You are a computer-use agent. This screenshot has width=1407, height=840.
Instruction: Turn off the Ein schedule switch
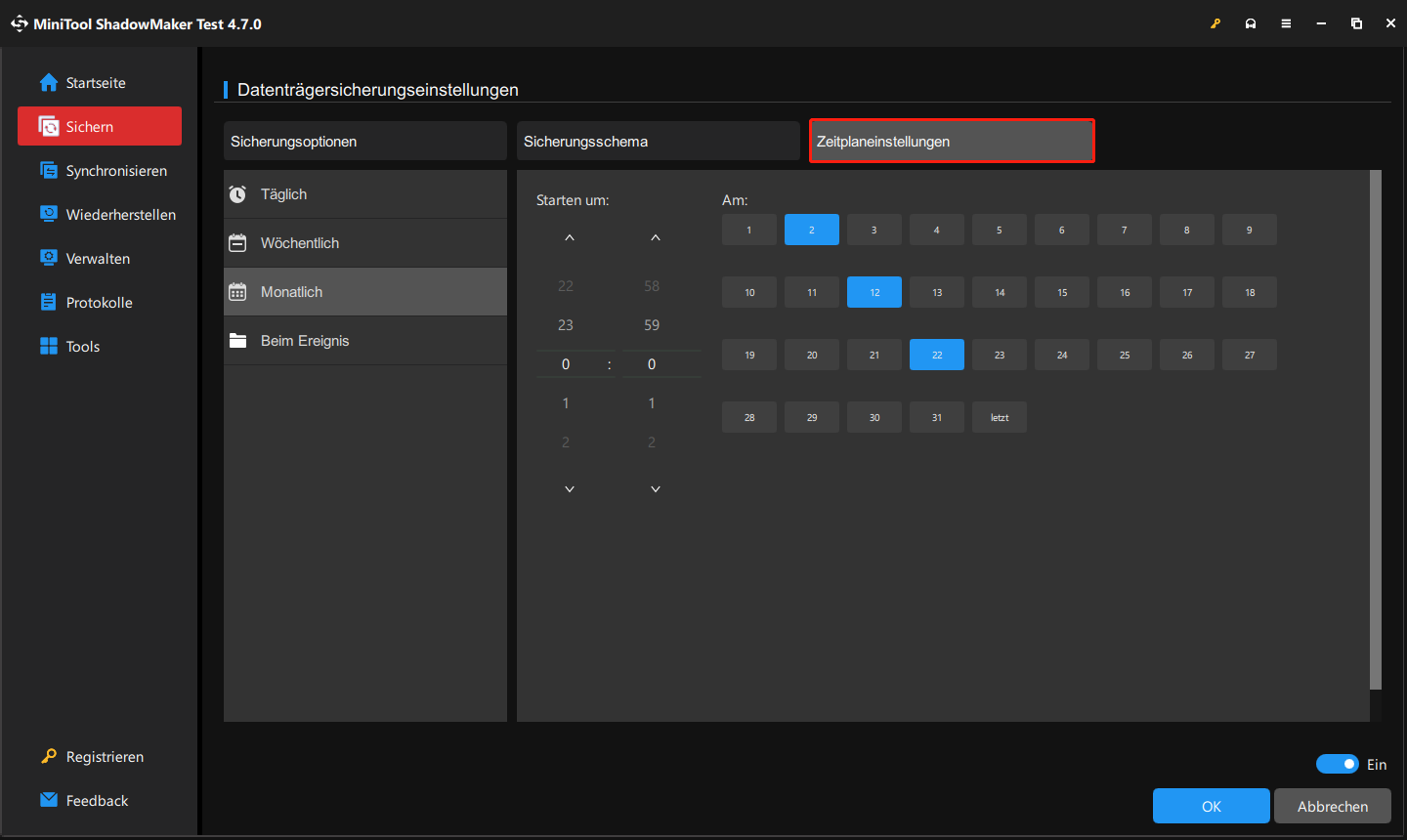[x=1337, y=764]
